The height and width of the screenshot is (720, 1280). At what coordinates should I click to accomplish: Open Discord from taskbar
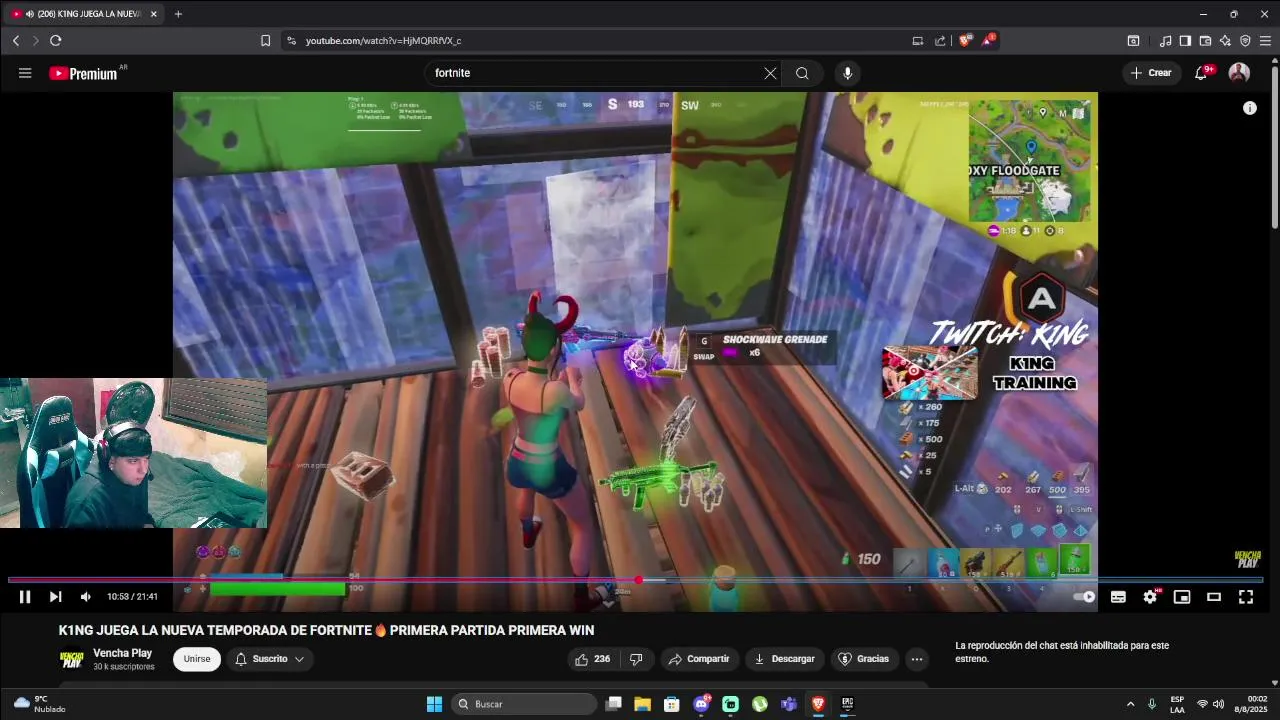coord(701,704)
